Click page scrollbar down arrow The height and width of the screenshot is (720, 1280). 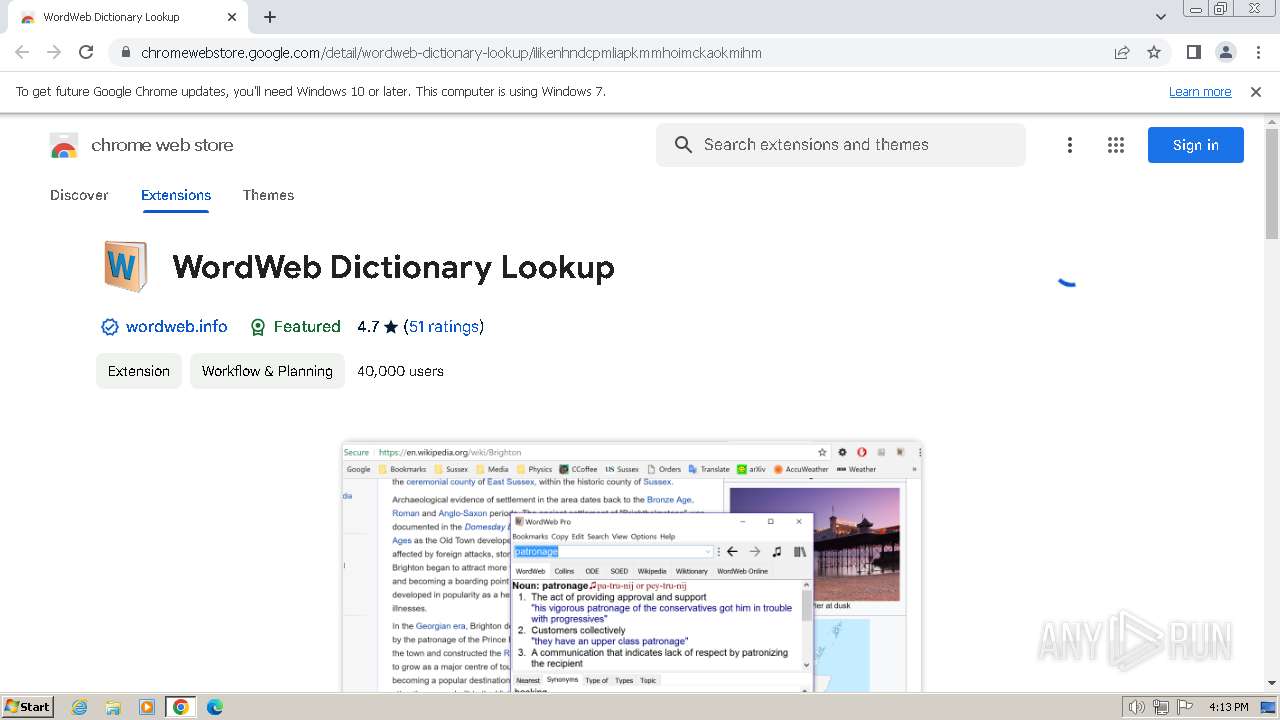pyautogui.click(x=1272, y=683)
